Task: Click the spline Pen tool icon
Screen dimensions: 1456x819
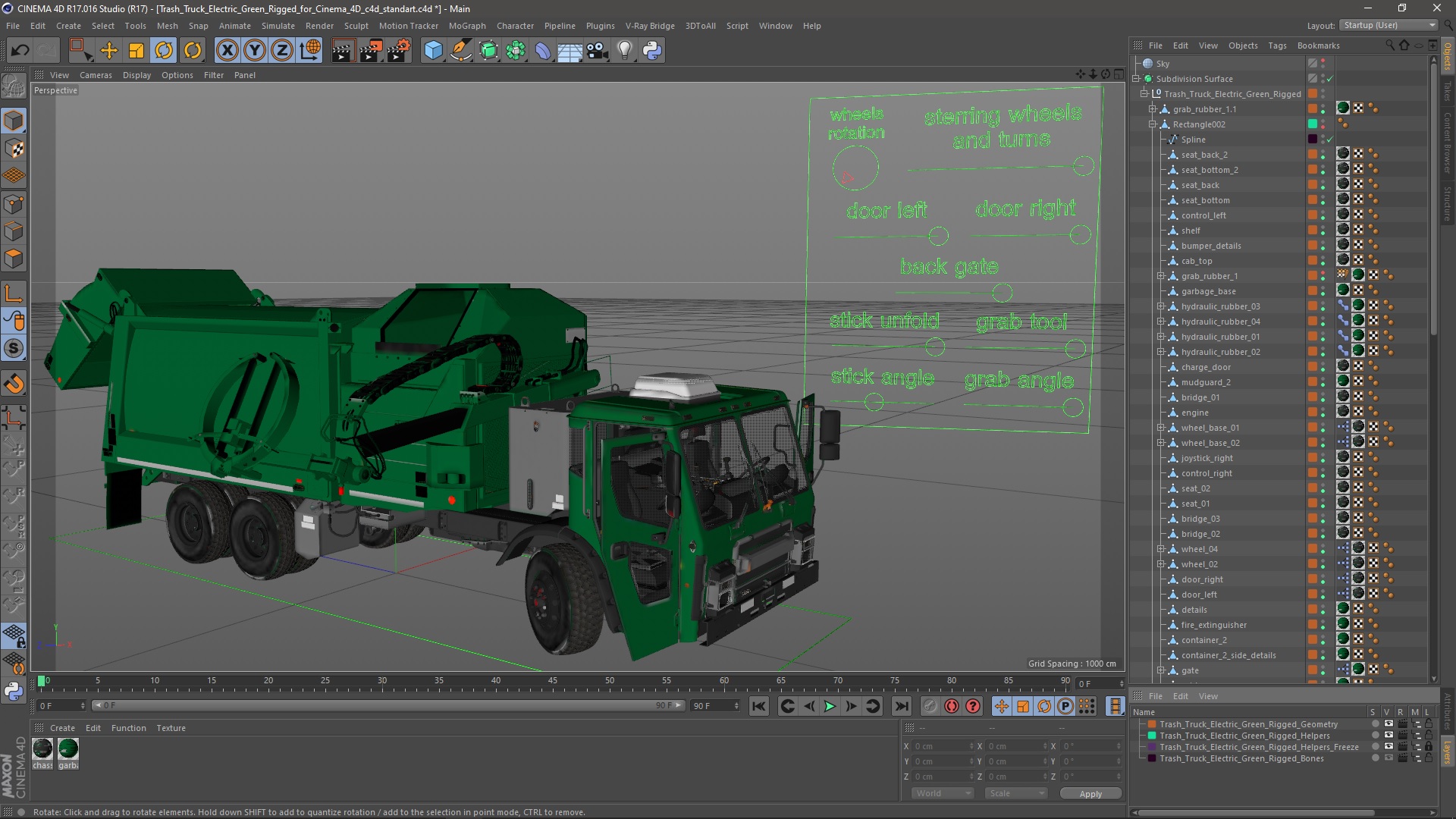Action: tap(461, 51)
